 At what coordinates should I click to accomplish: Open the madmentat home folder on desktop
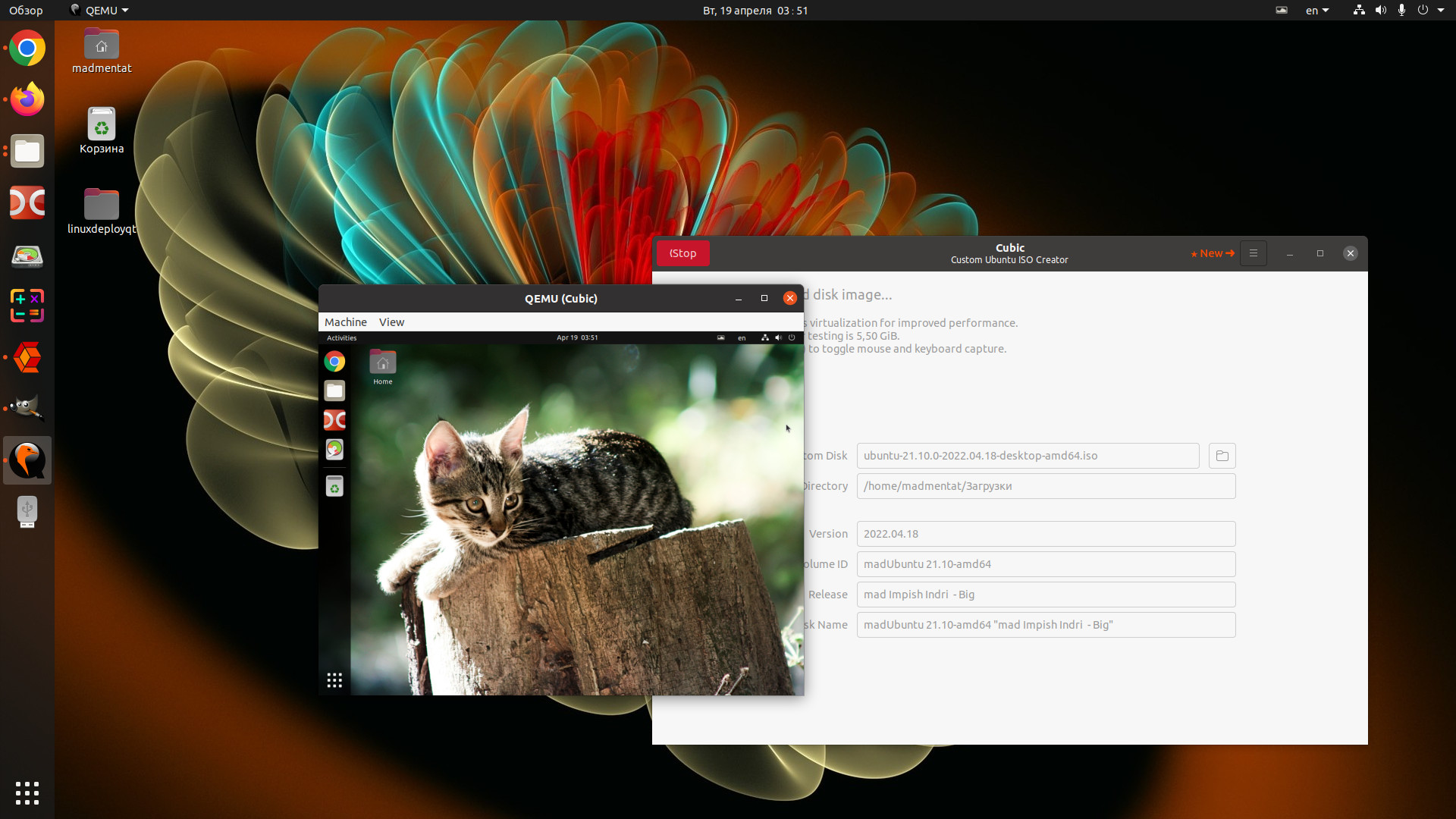[x=102, y=51]
